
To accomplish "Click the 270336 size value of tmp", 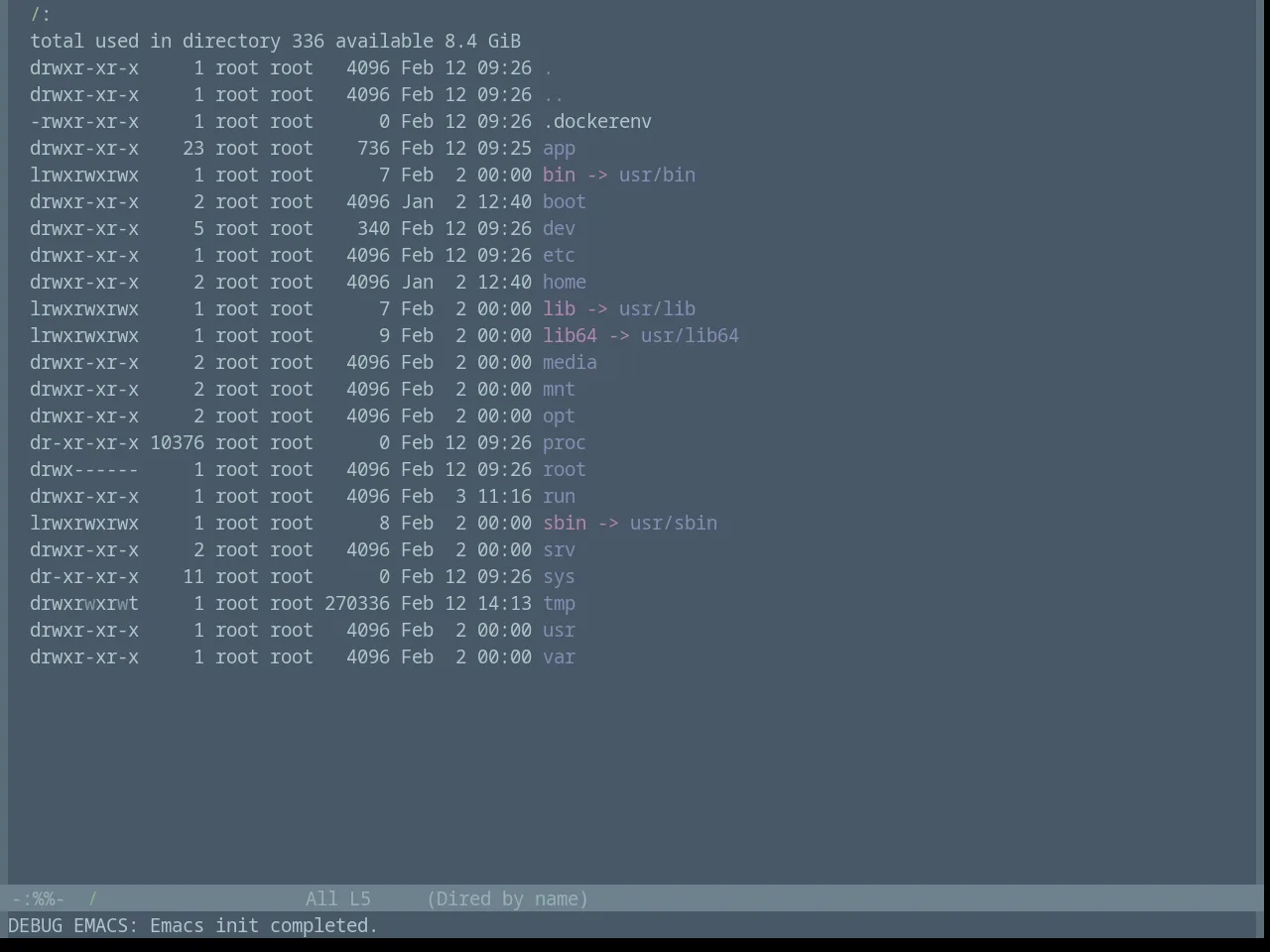I will click(x=357, y=604).
